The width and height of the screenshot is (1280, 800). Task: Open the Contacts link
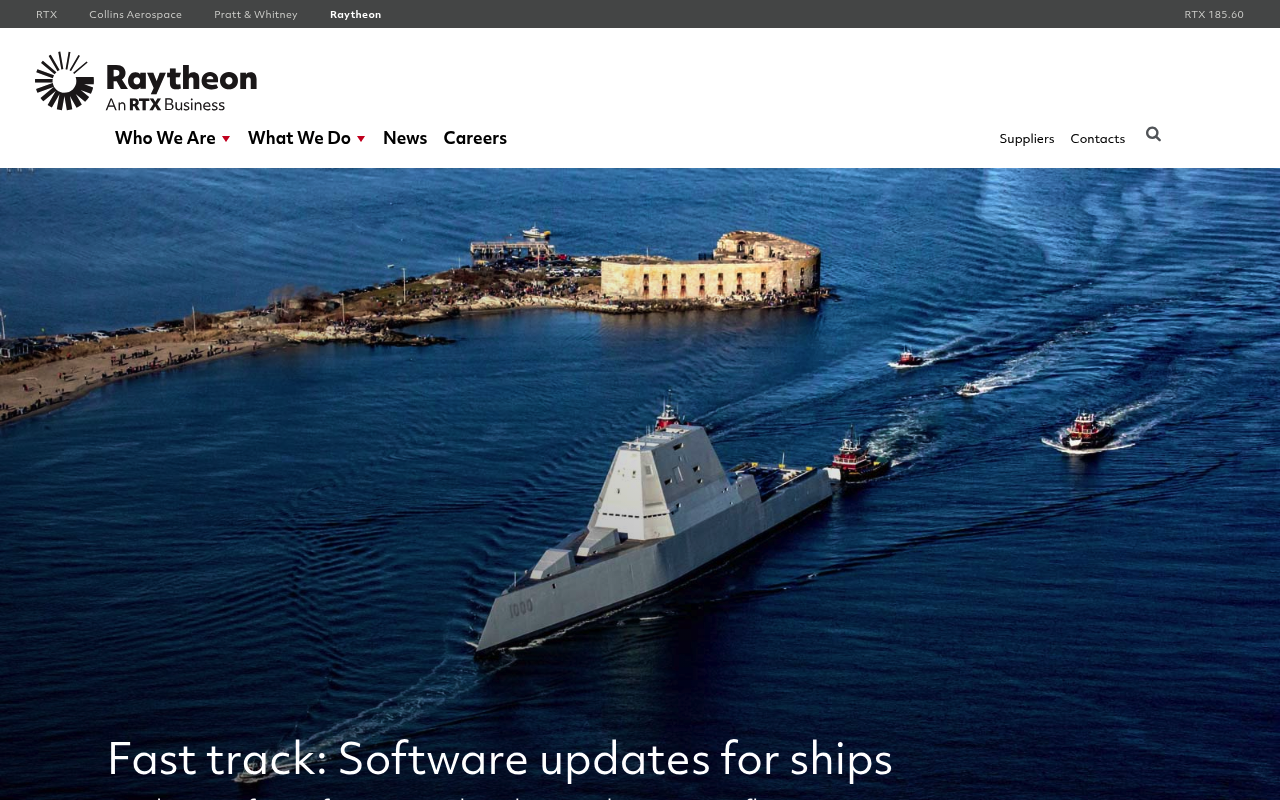1098,139
